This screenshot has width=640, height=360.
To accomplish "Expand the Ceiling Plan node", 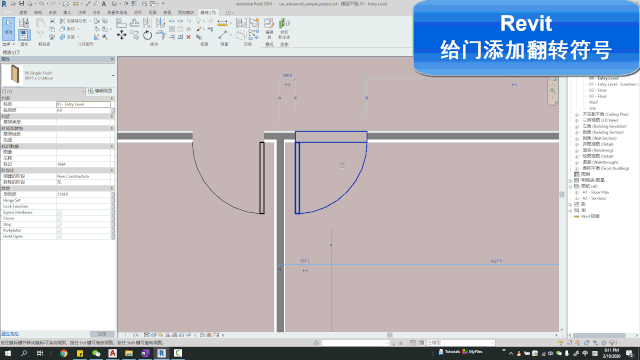I will [x=577, y=115].
